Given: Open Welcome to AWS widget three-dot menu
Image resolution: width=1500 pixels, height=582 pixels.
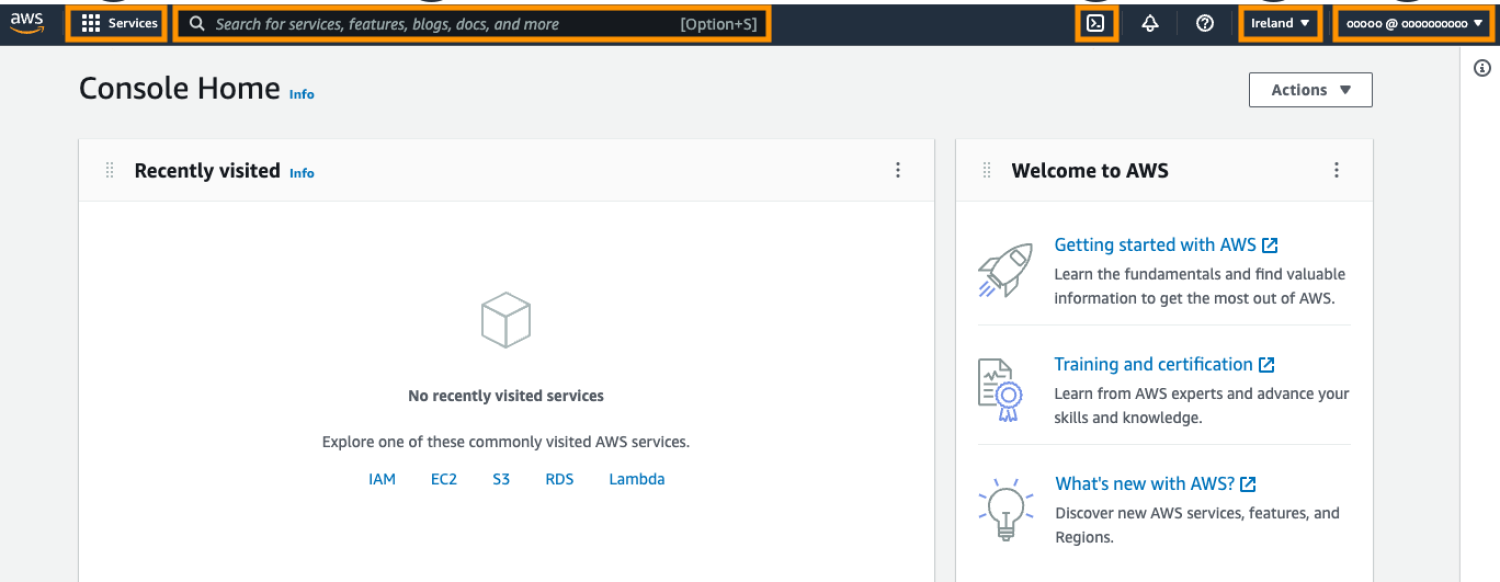Looking at the screenshot, I should (1336, 171).
